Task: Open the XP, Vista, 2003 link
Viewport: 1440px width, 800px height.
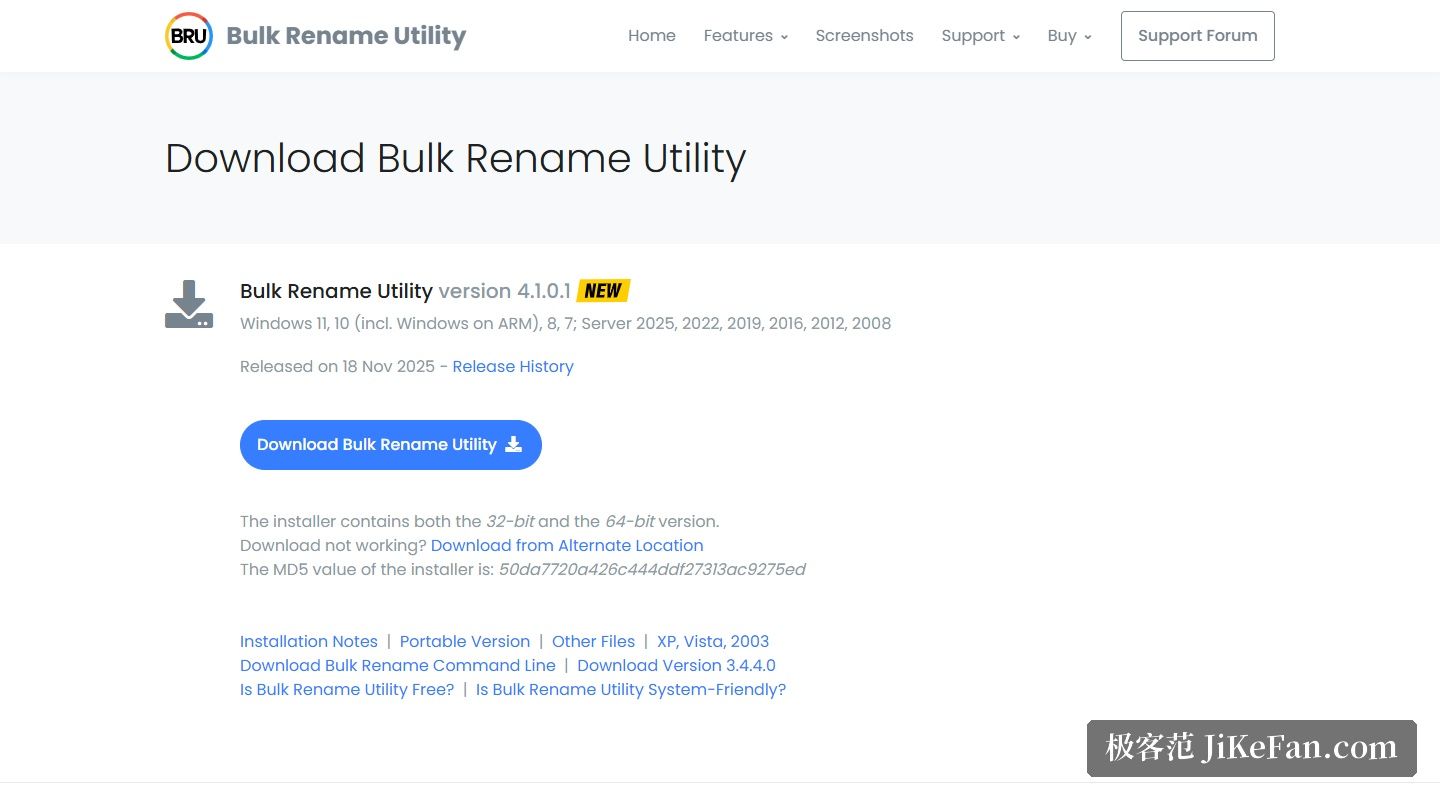Action: [713, 642]
